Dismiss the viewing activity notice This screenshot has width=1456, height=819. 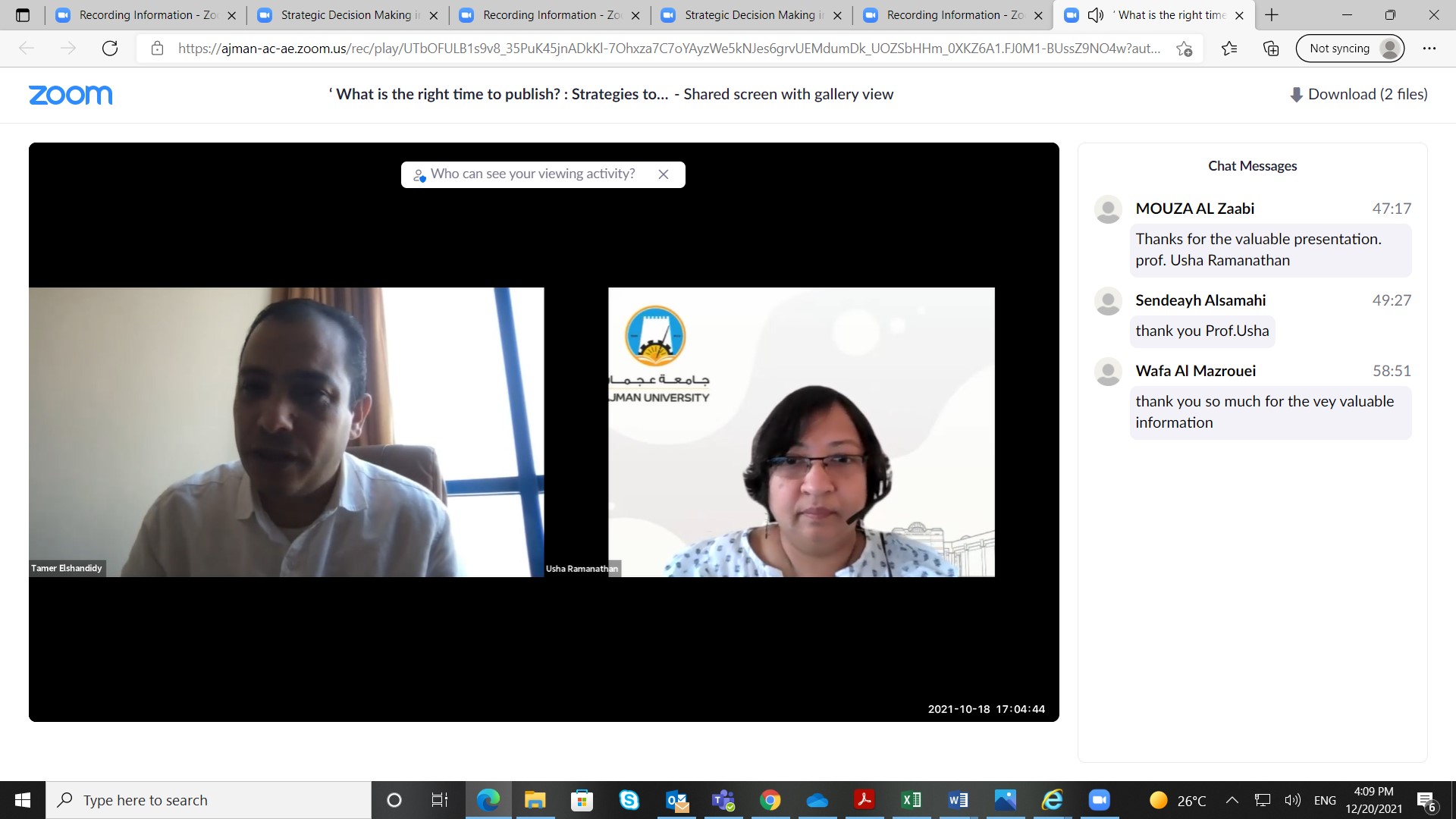click(664, 174)
